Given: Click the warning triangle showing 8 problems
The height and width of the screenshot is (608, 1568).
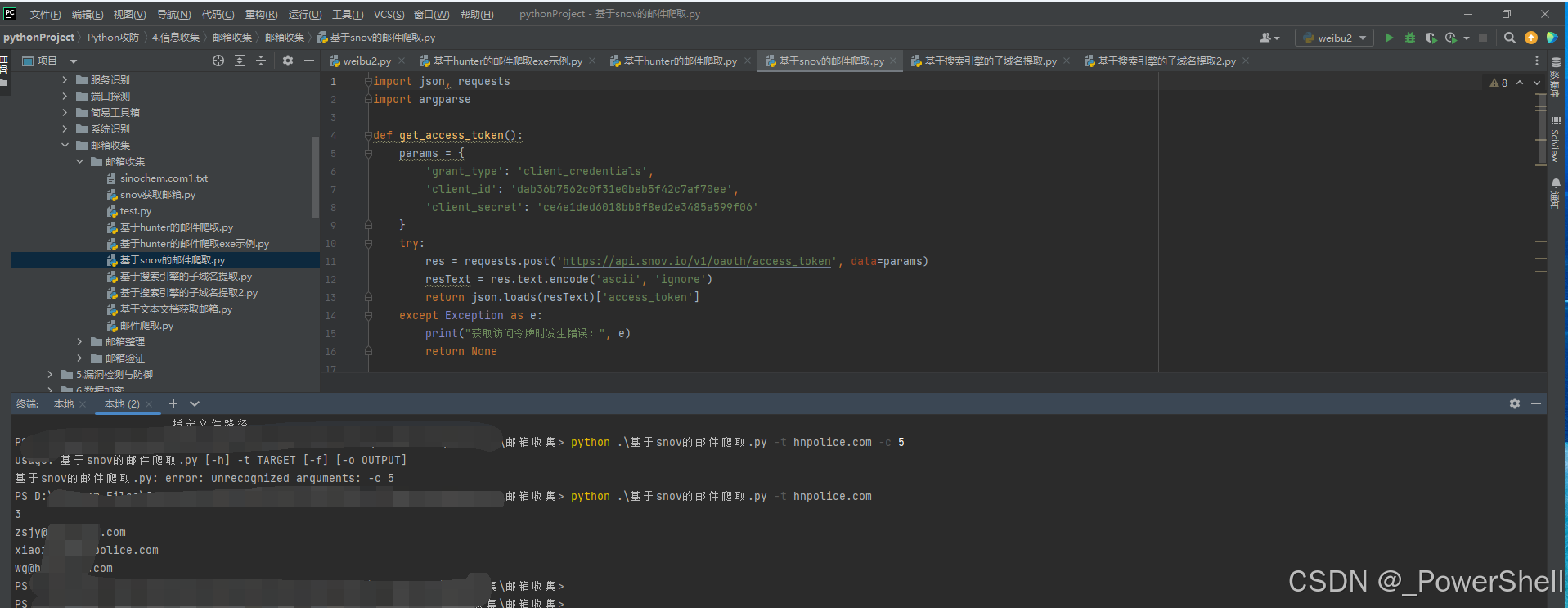Looking at the screenshot, I should pyautogui.click(x=1499, y=83).
